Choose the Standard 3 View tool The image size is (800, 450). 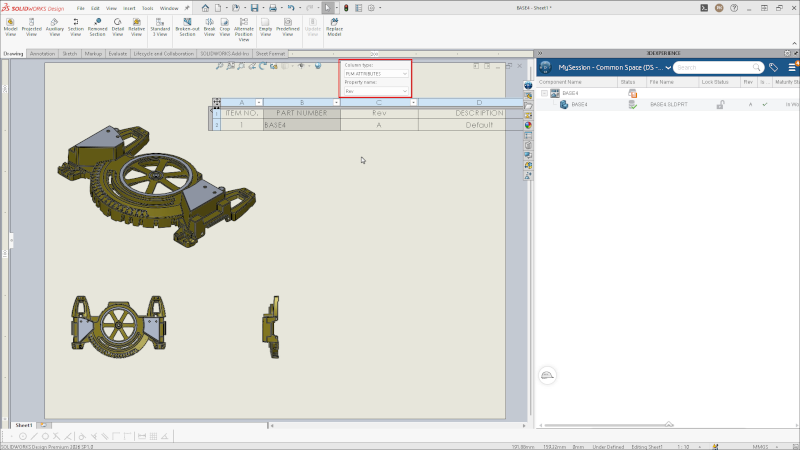pos(160,23)
